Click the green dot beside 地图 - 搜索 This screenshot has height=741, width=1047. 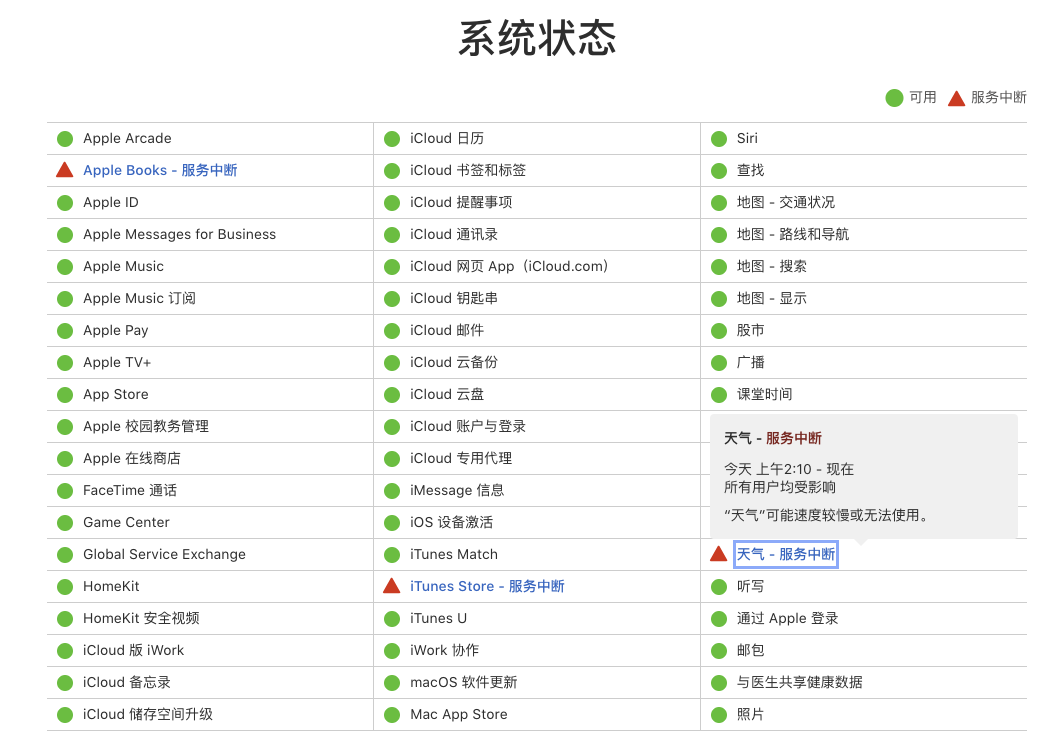coord(719,267)
